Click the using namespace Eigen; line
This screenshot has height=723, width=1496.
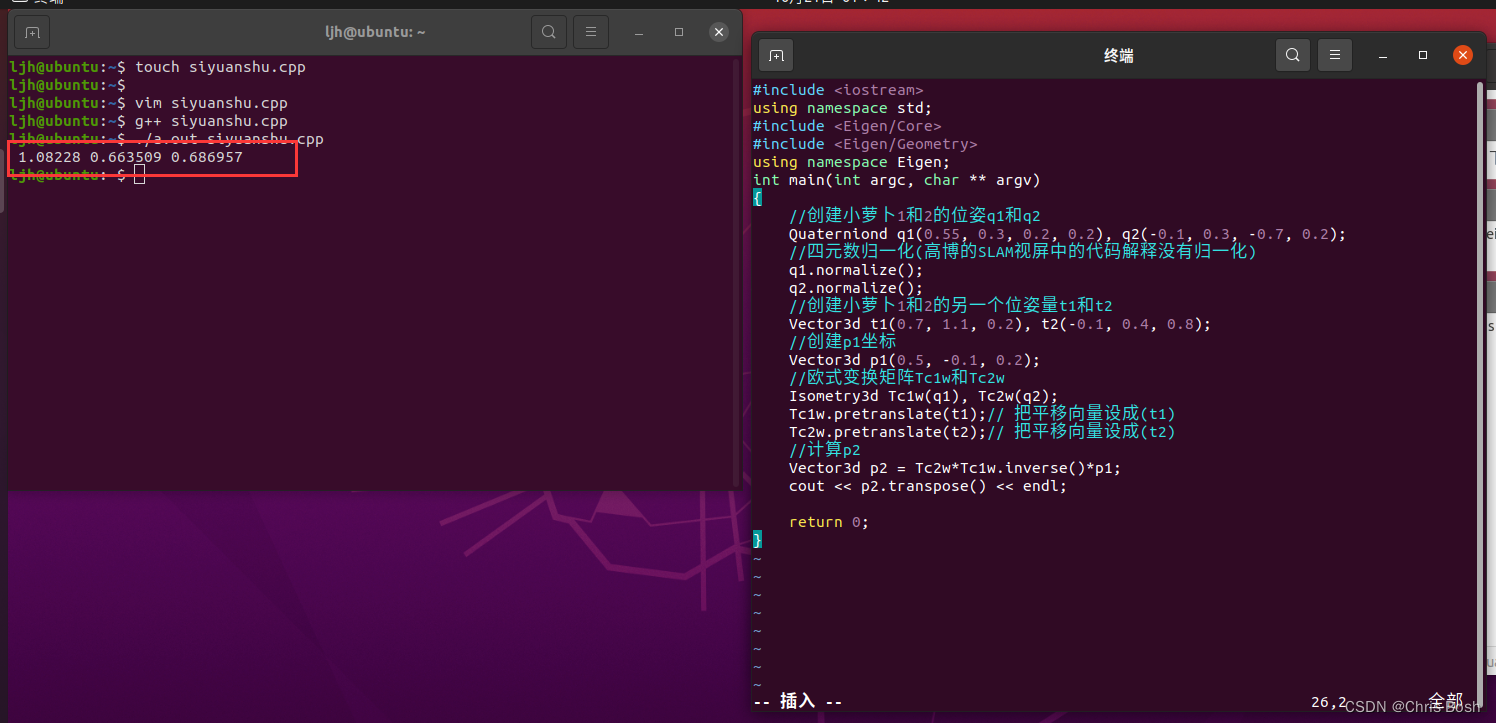[851, 162]
